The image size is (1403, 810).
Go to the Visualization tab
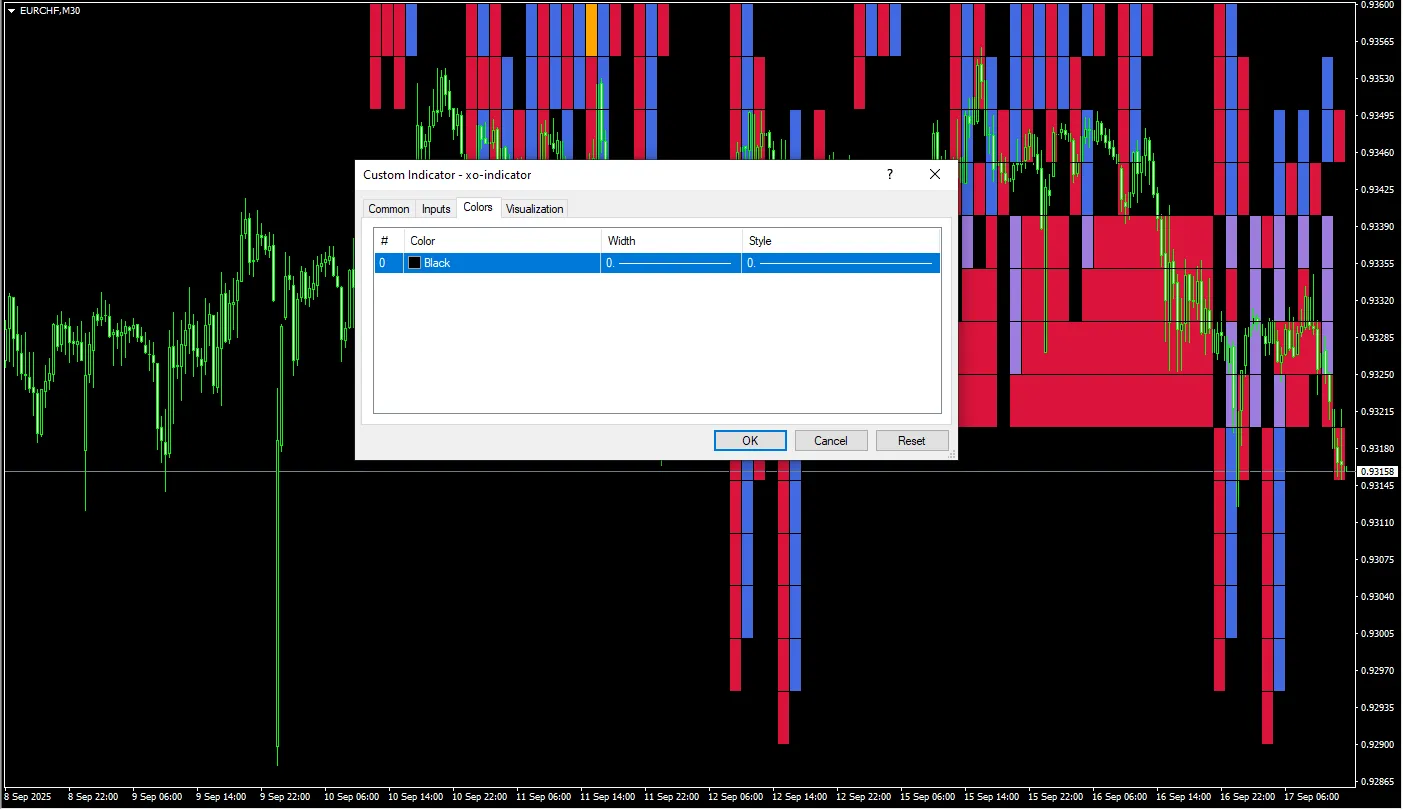point(535,209)
